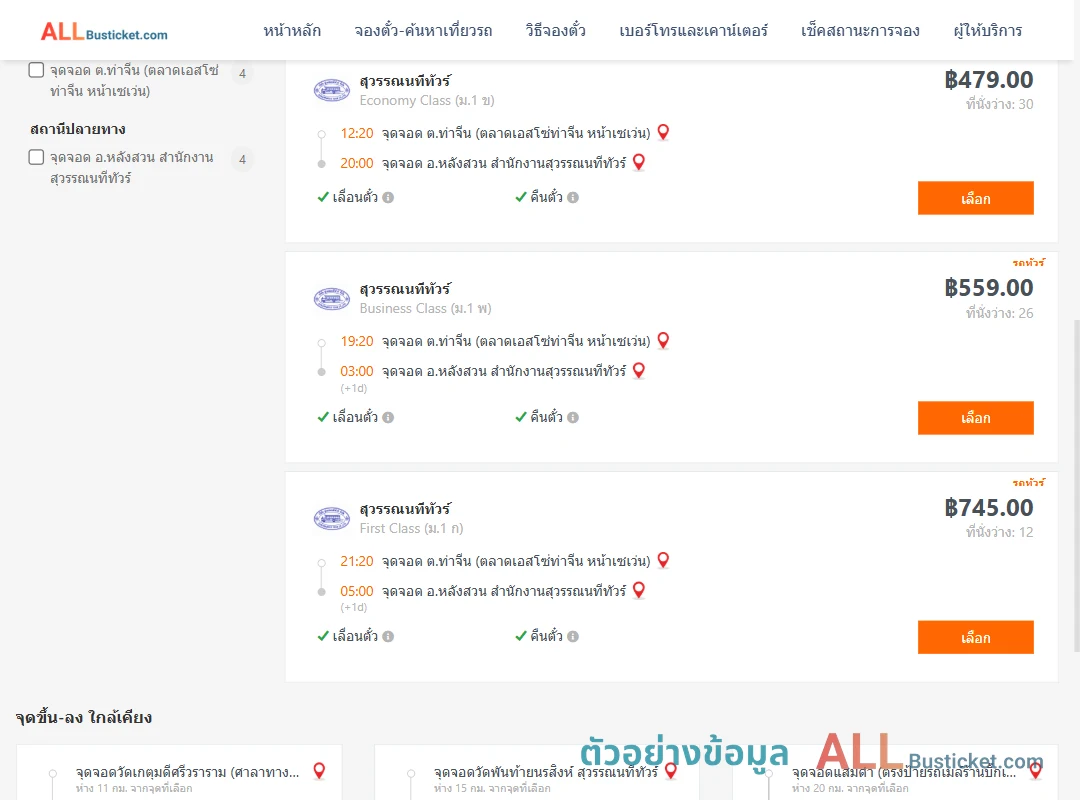Viewport: 1080px width, 800px height.
Task: Click the รถทัวร์ tag on First Class card
Action: point(1028,482)
